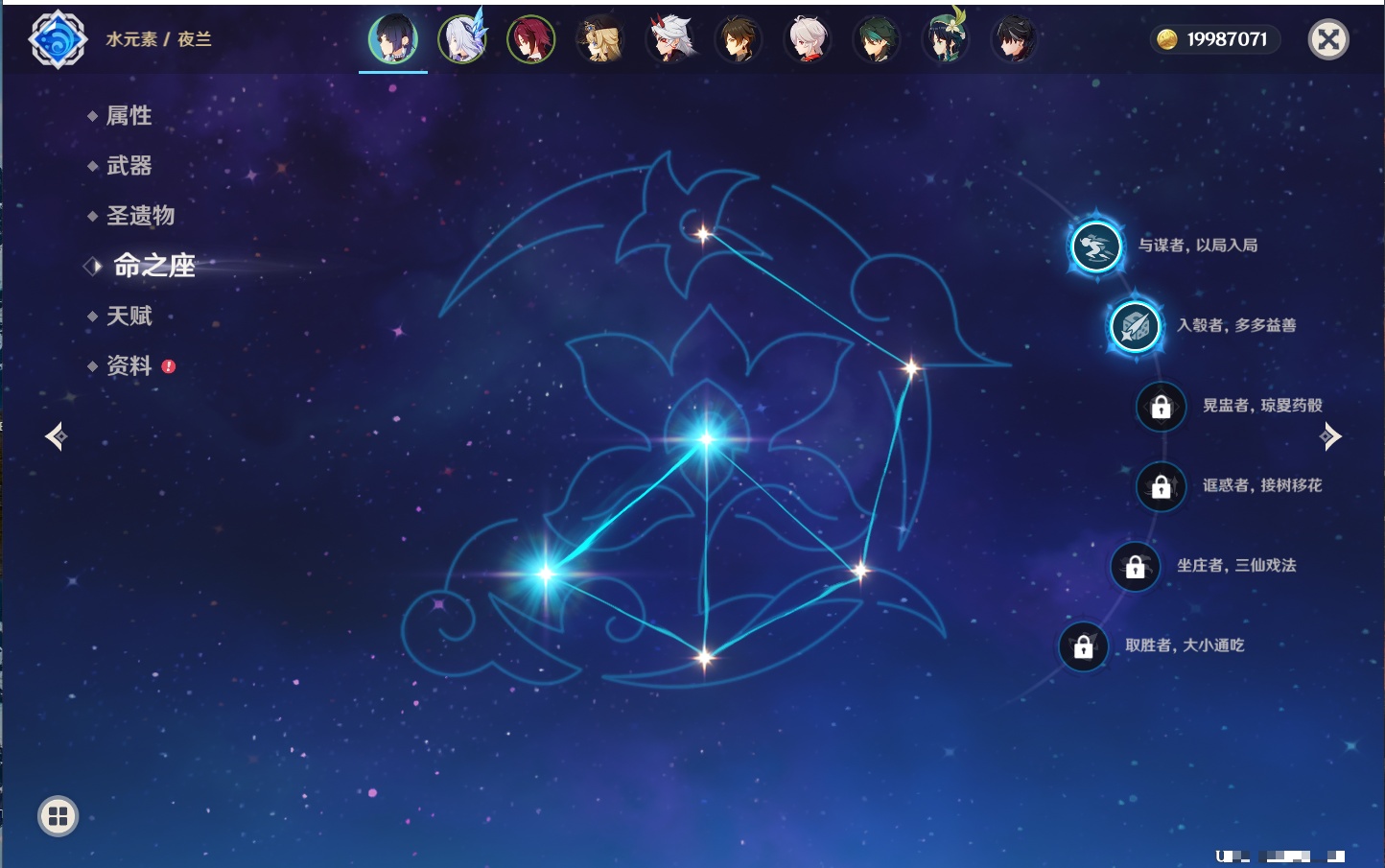
Task: Click the label 入彀者,多多益善
Action: click(x=1236, y=325)
